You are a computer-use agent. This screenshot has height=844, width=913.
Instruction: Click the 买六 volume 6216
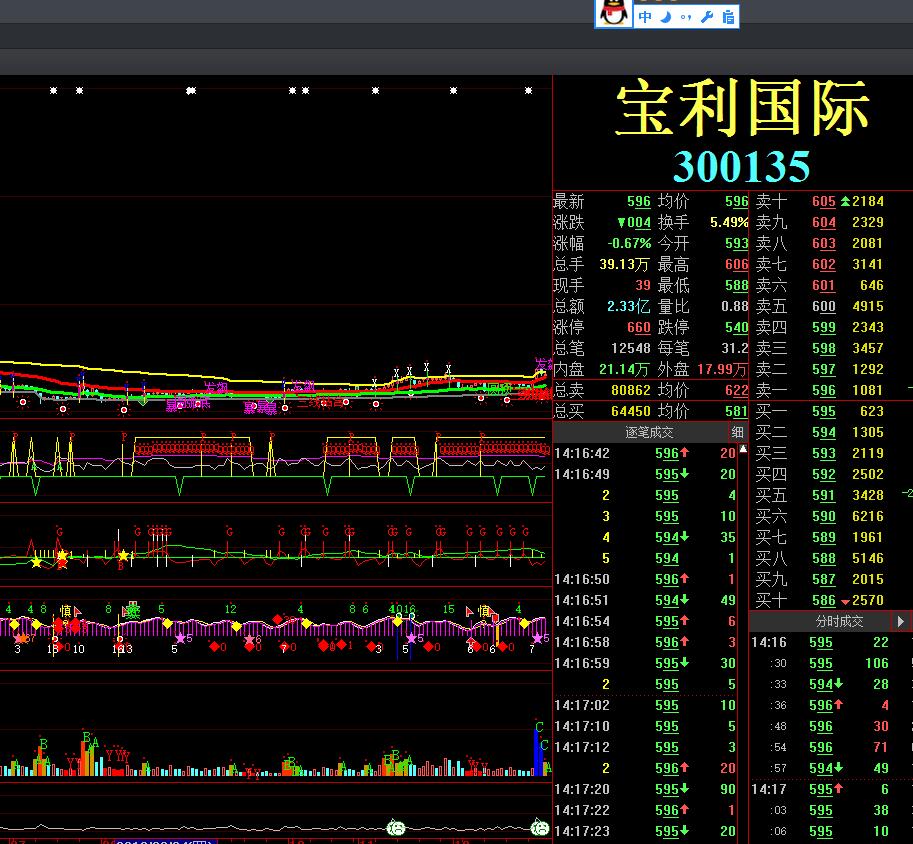tap(868, 516)
